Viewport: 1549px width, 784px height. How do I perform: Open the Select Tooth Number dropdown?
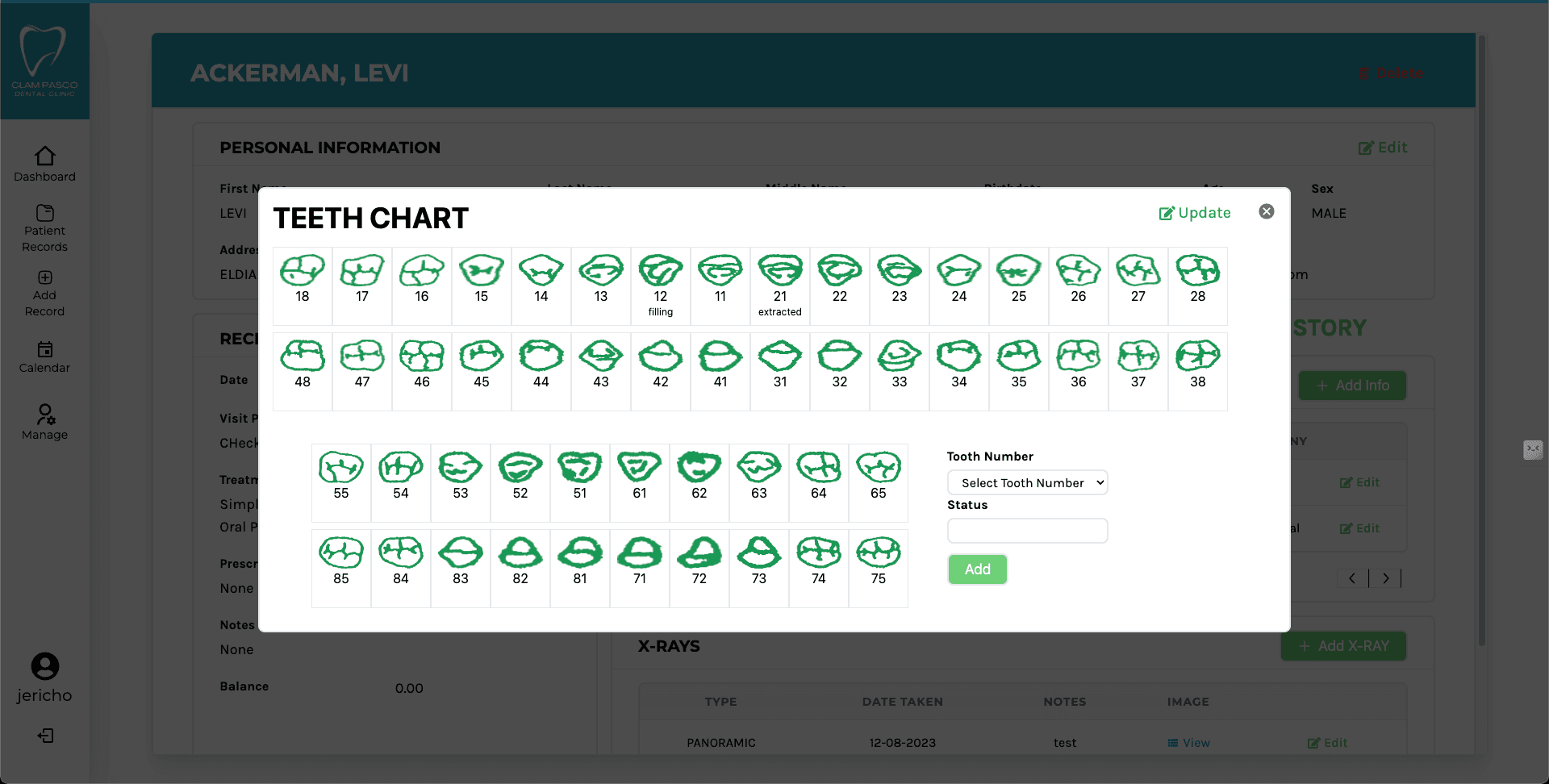(1027, 482)
